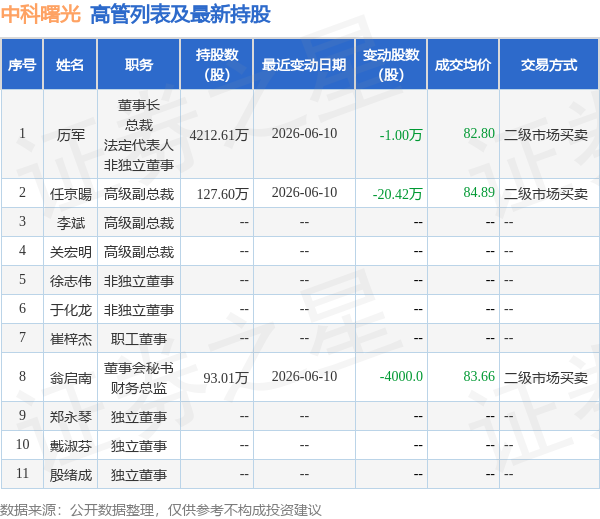Image resolution: width=600 pixels, height=519 pixels.
Task: Click the 数据来源 disclaimer footer text
Action: pyautogui.click(x=161, y=510)
